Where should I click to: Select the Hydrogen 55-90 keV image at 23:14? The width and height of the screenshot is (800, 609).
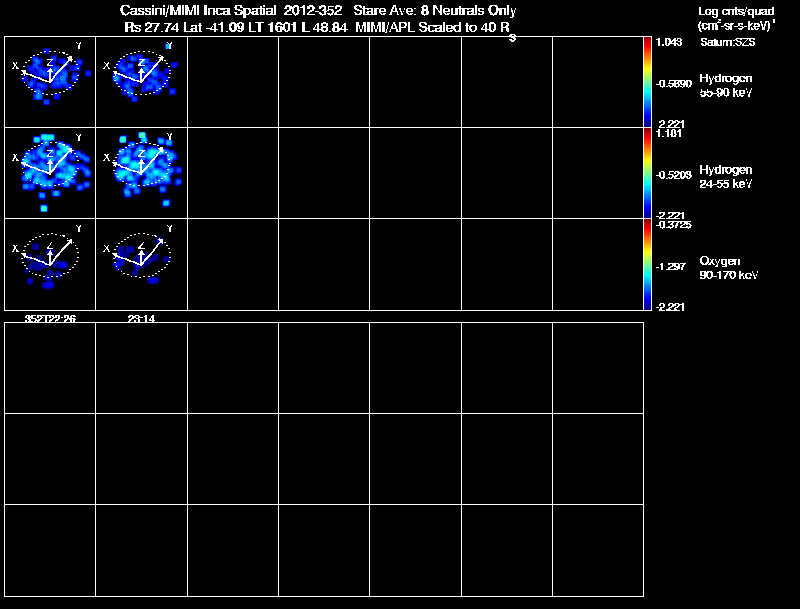pos(141,82)
